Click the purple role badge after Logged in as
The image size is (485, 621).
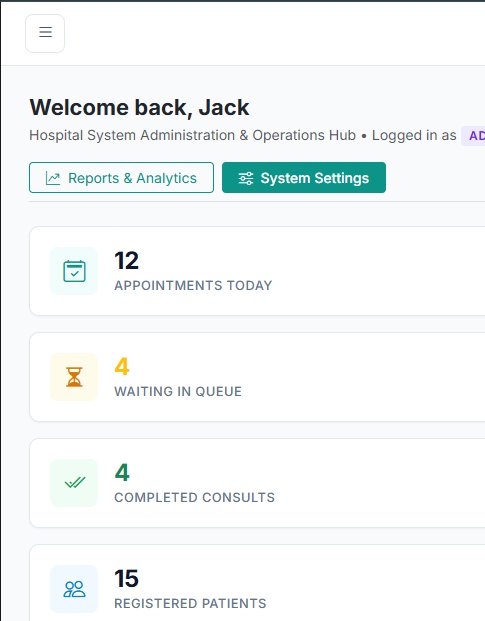[474, 136]
